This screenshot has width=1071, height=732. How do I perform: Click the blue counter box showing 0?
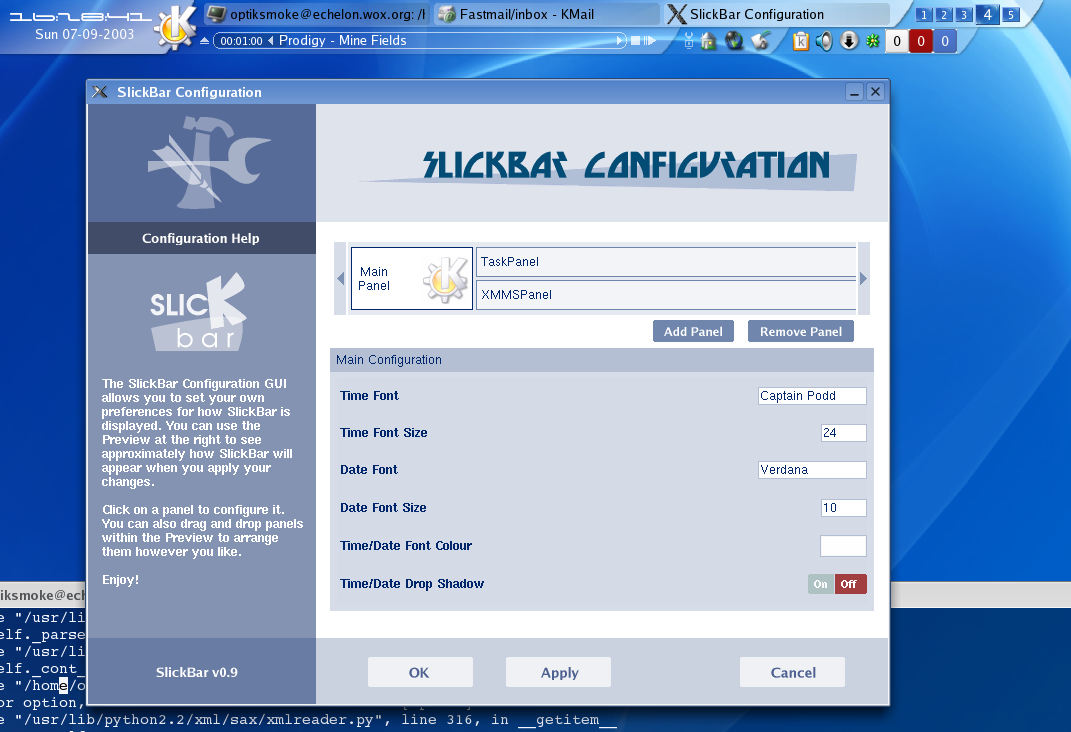[945, 41]
